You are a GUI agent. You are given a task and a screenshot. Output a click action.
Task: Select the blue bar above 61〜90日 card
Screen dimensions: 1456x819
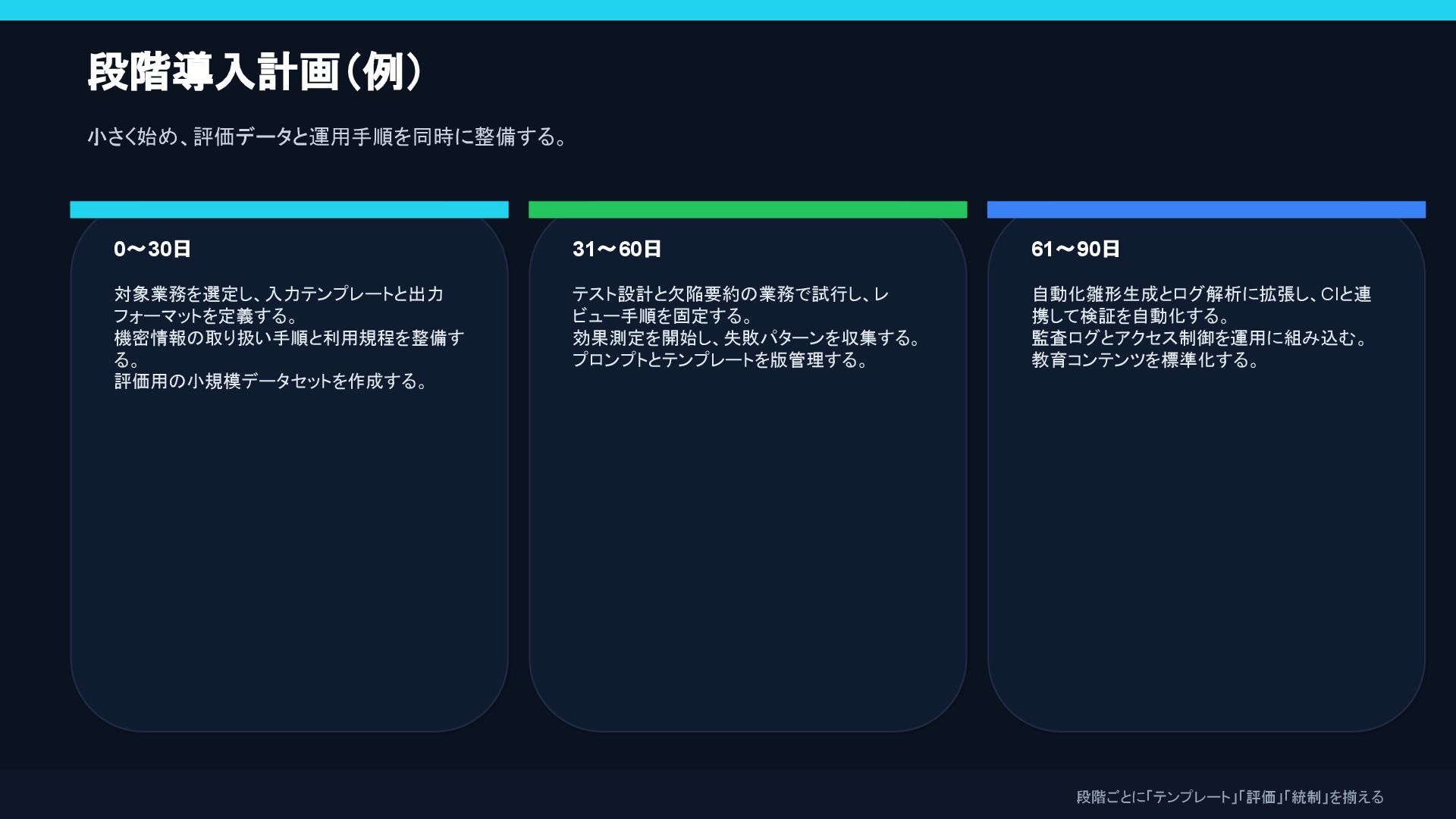[1206, 210]
